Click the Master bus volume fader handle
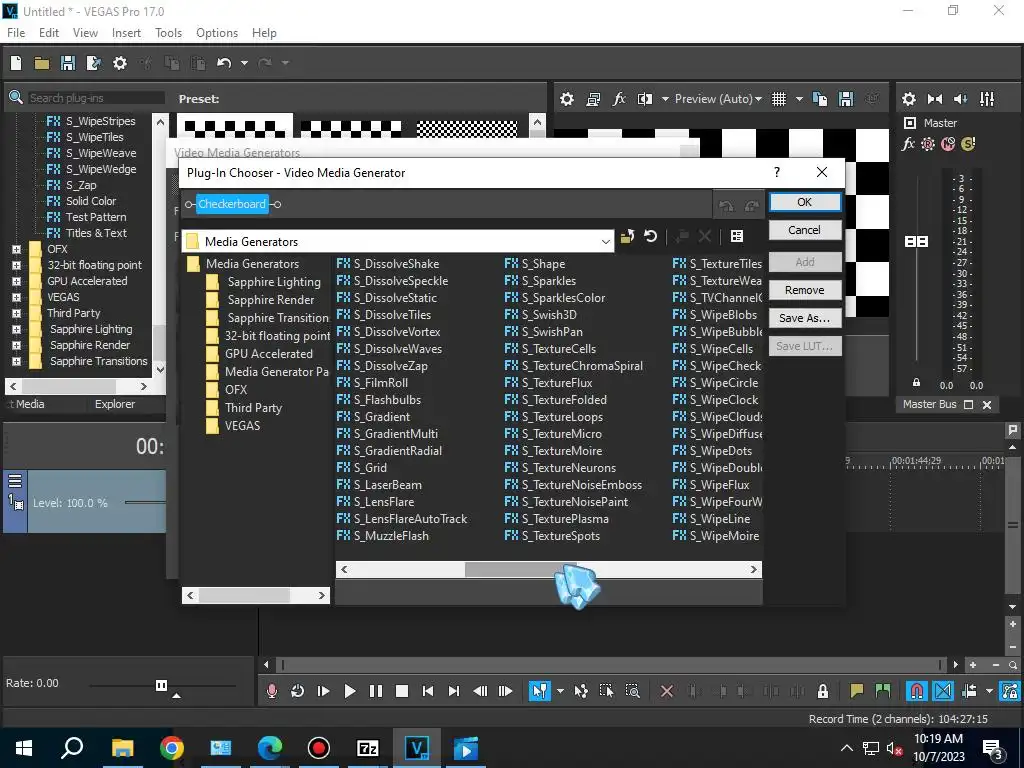The image size is (1024, 768). (916, 242)
